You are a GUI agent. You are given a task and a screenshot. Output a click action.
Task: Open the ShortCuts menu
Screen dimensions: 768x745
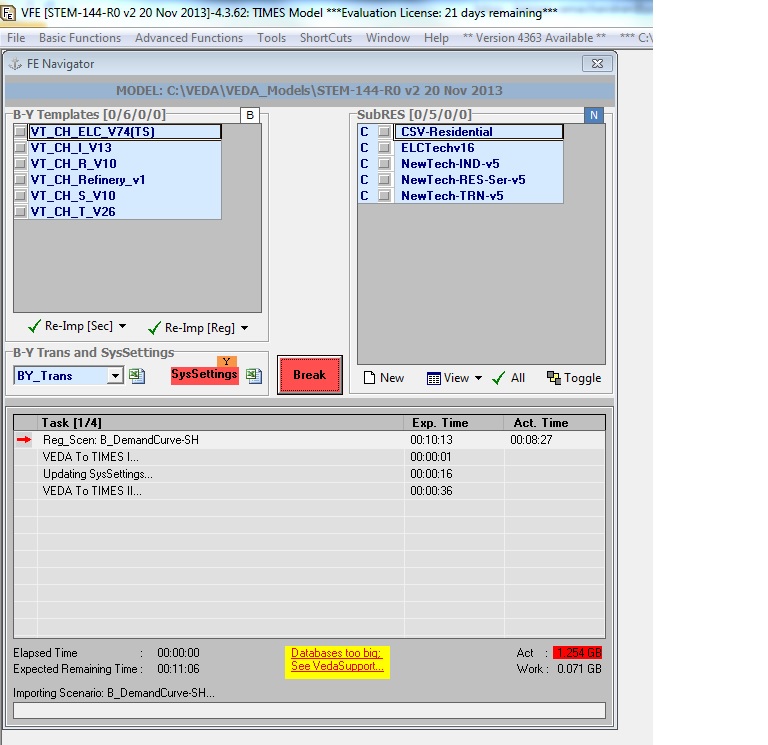tap(326, 38)
